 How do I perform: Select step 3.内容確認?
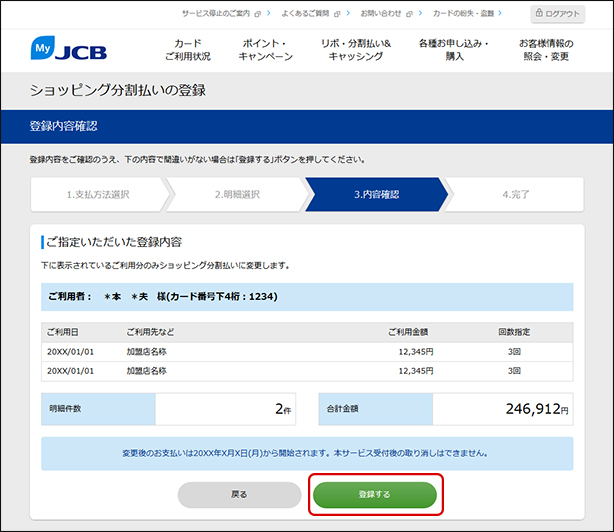(x=377, y=195)
